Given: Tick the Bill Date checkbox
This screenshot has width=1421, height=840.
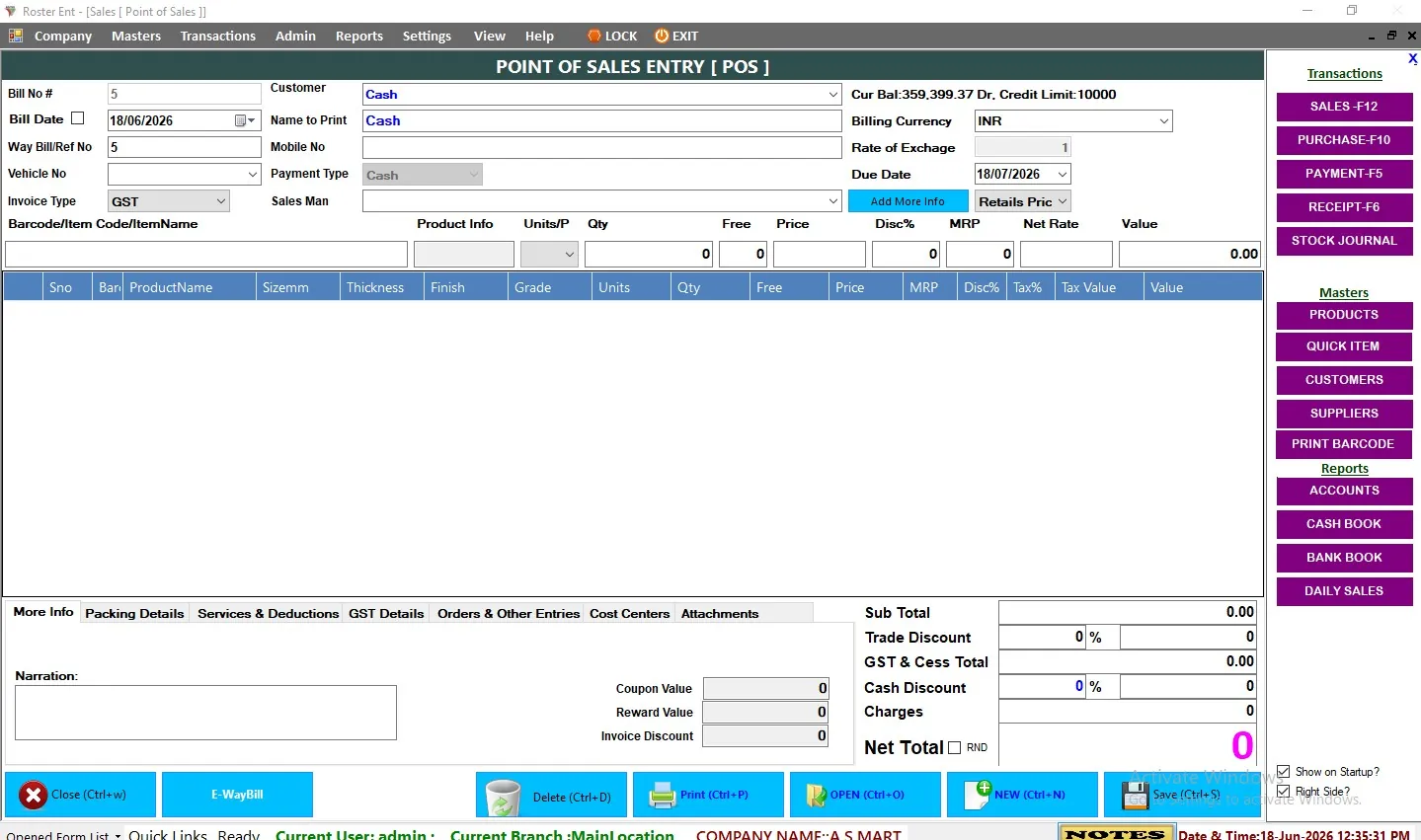Looking at the screenshot, I should pyautogui.click(x=78, y=118).
